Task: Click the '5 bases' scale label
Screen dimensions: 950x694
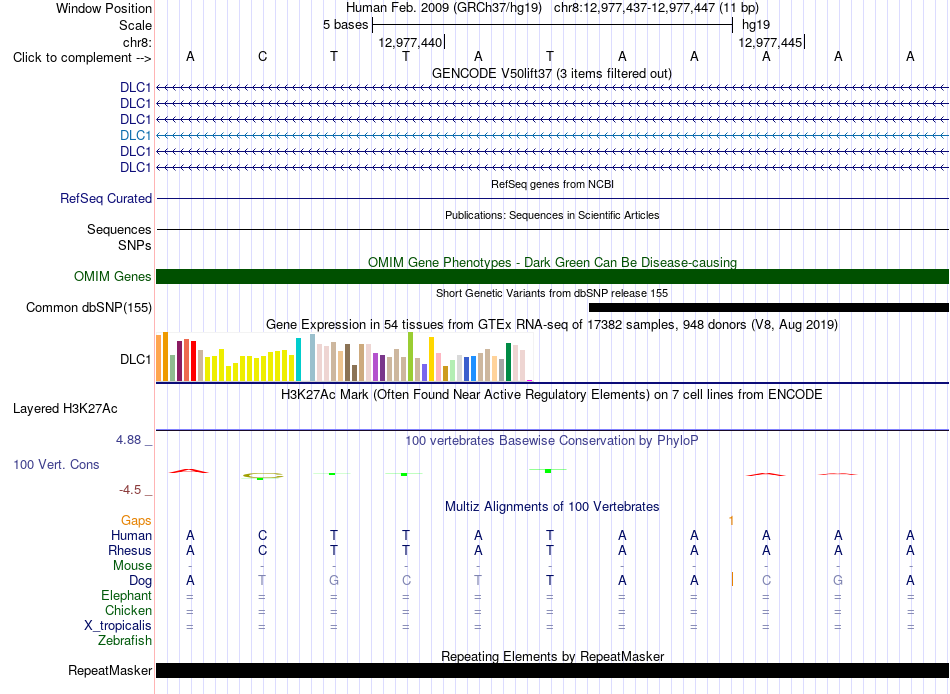Action: (345, 25)
